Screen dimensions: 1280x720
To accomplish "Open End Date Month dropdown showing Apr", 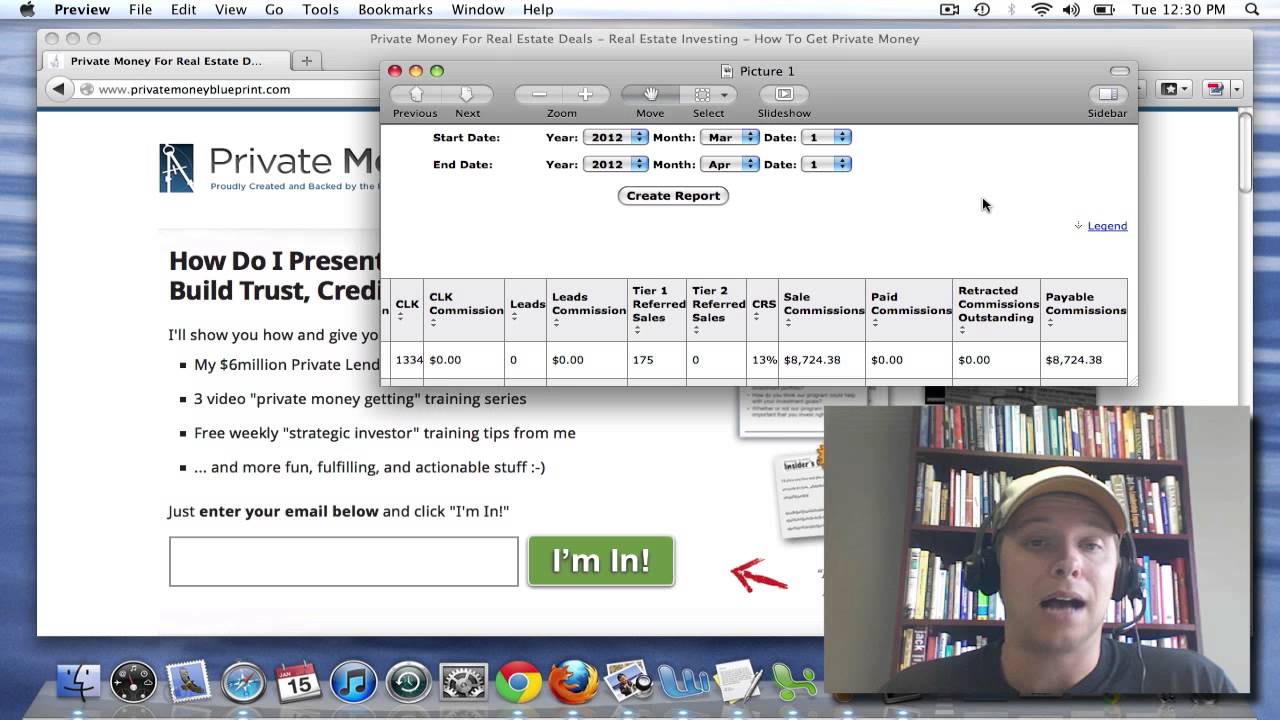I will [x=730, y=164].
